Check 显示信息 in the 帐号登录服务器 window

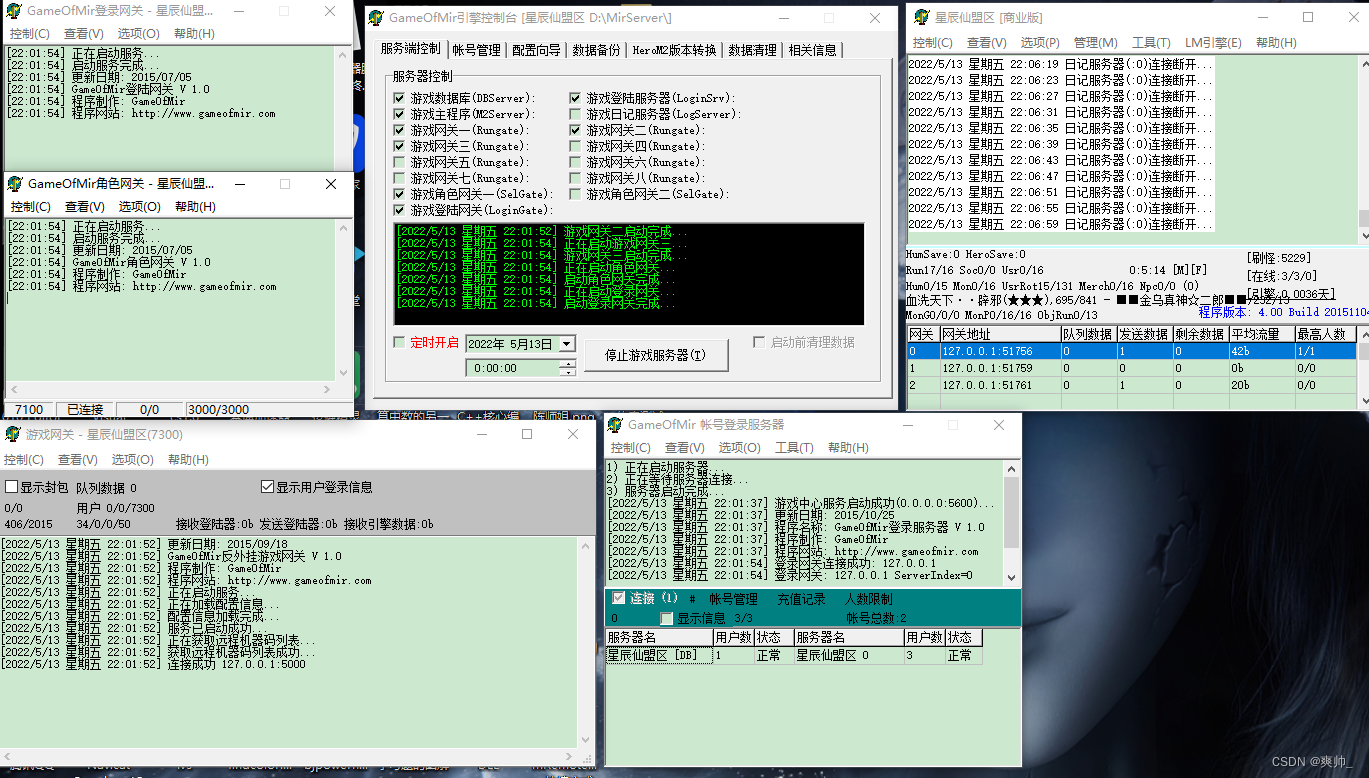click(x=667, y=619)
